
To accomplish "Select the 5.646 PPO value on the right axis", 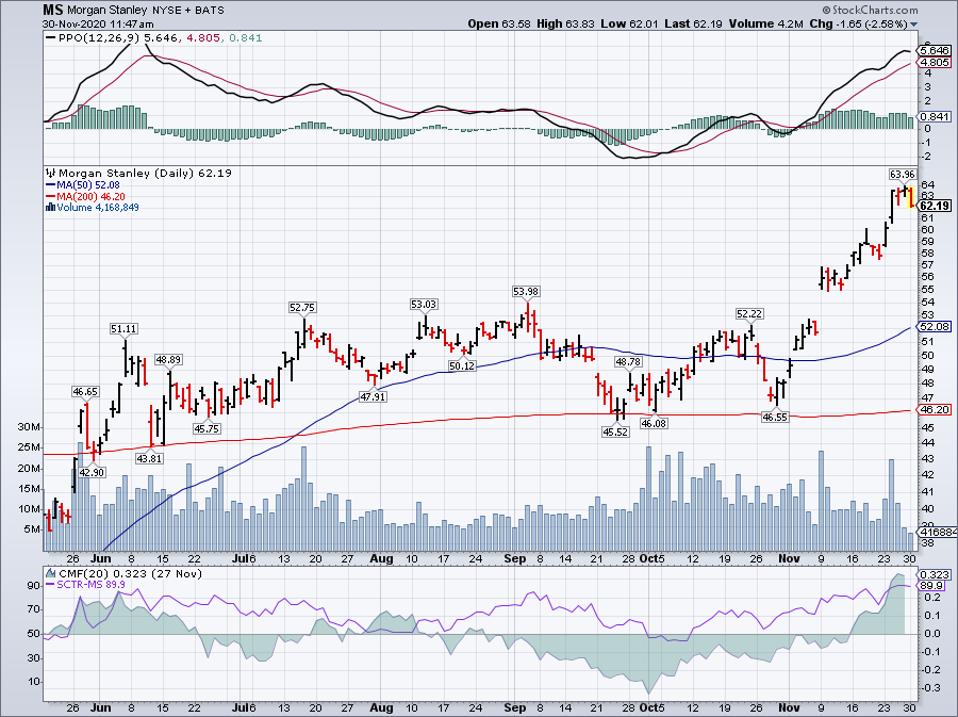I will (x=935, y=50).
